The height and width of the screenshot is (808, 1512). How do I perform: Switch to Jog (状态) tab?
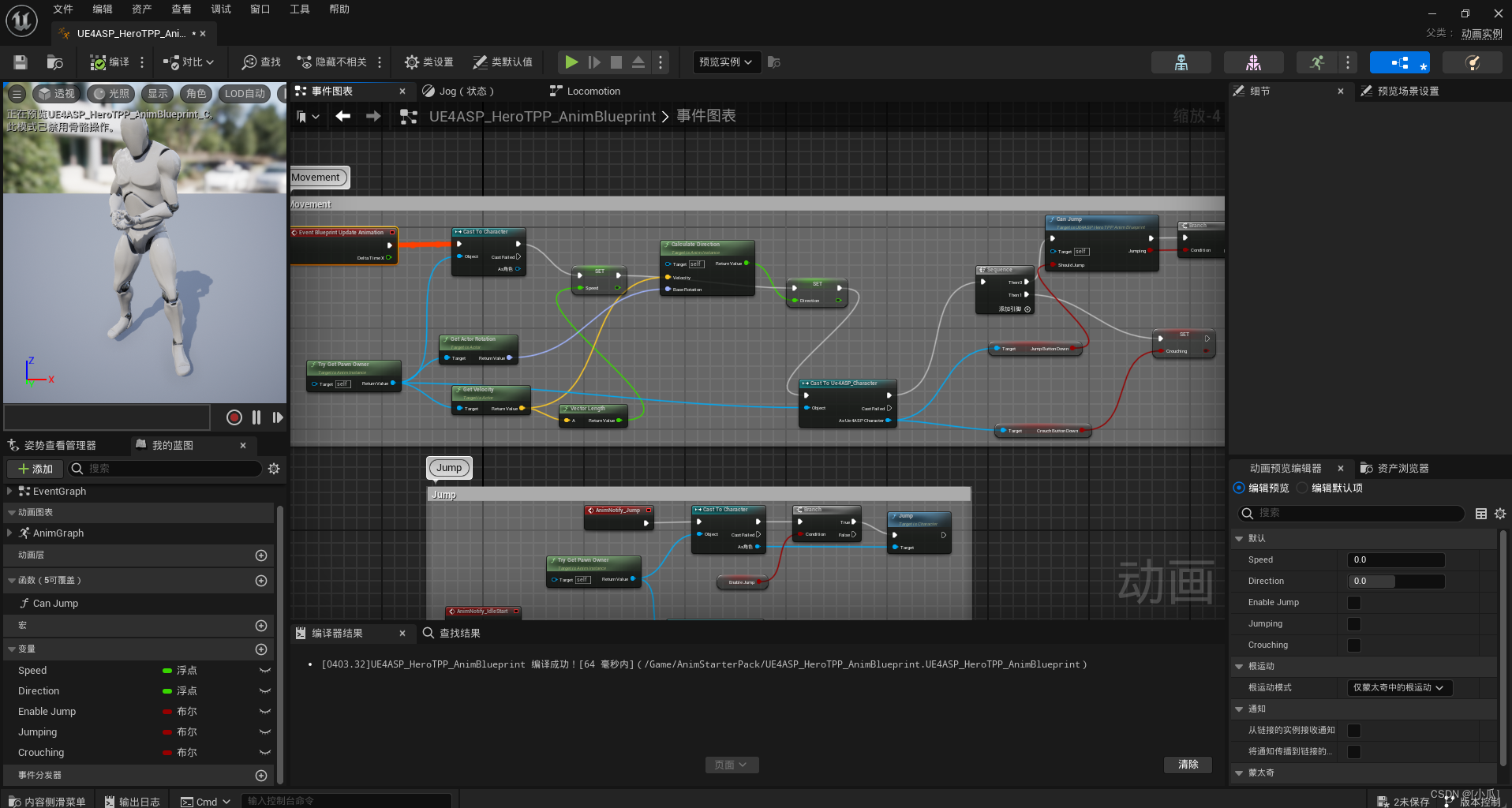click(x=466, y=92)
